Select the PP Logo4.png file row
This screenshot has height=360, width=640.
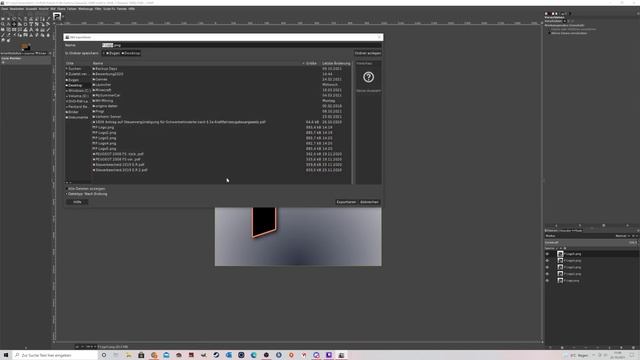click(221, 143)
